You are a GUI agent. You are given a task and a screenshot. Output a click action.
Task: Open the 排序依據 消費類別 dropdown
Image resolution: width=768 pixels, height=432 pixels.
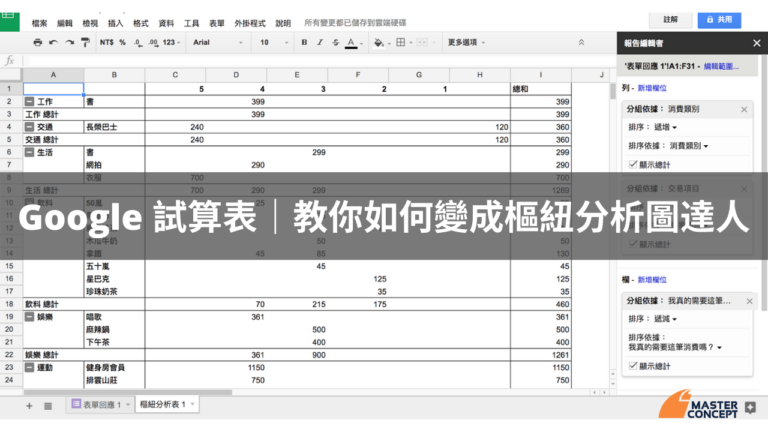(689, 146)
